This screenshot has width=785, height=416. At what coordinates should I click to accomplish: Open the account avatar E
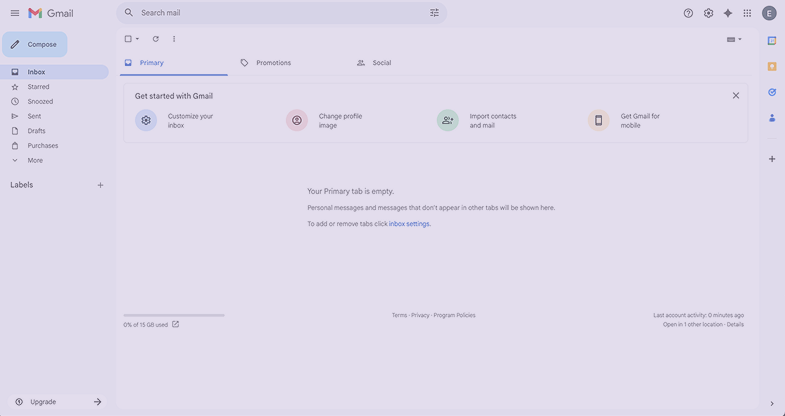[769, 13]
